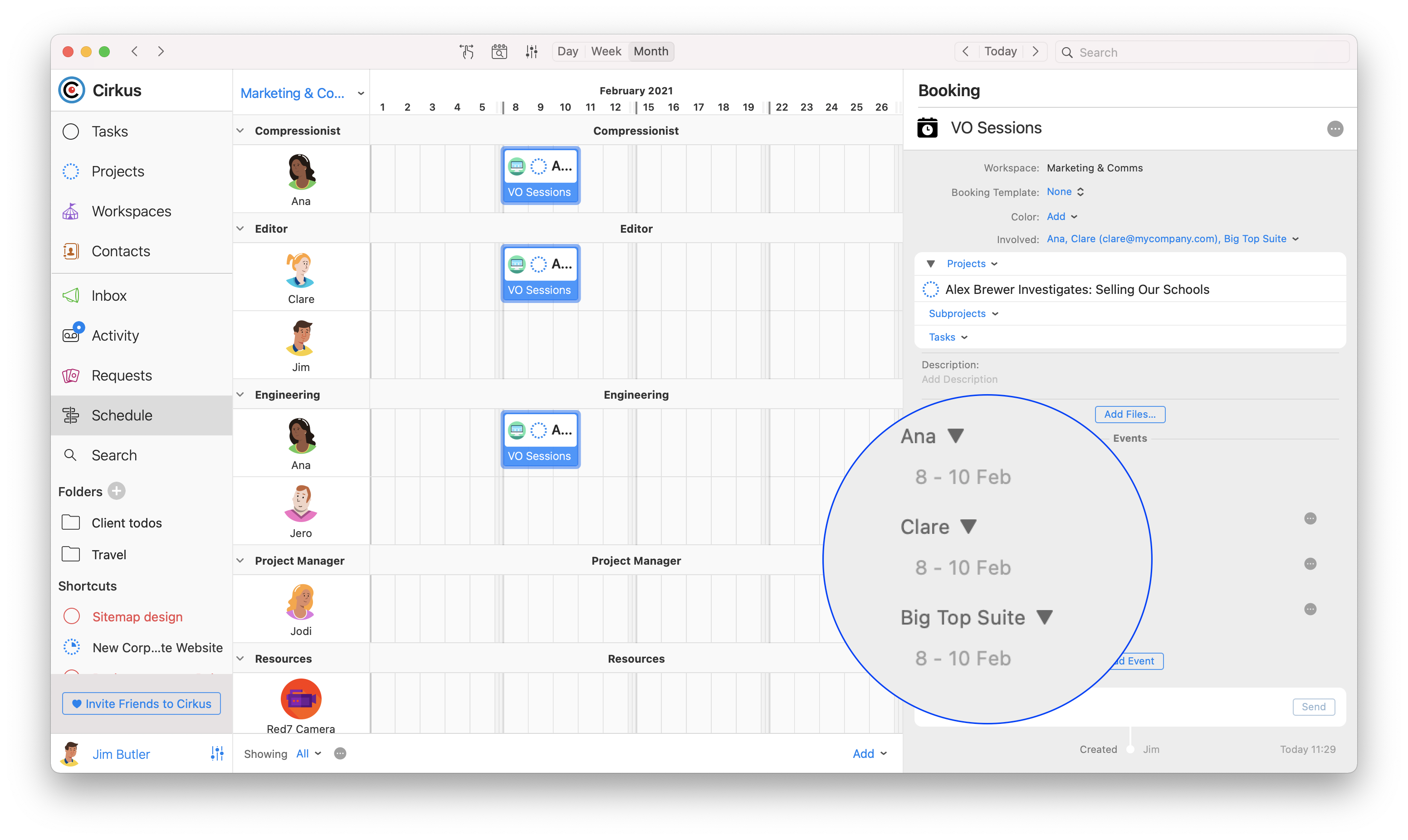Viewport: 1408px width, 840px height.
Task: Select Schedule in the sidebar
Action: coord(142,415)
